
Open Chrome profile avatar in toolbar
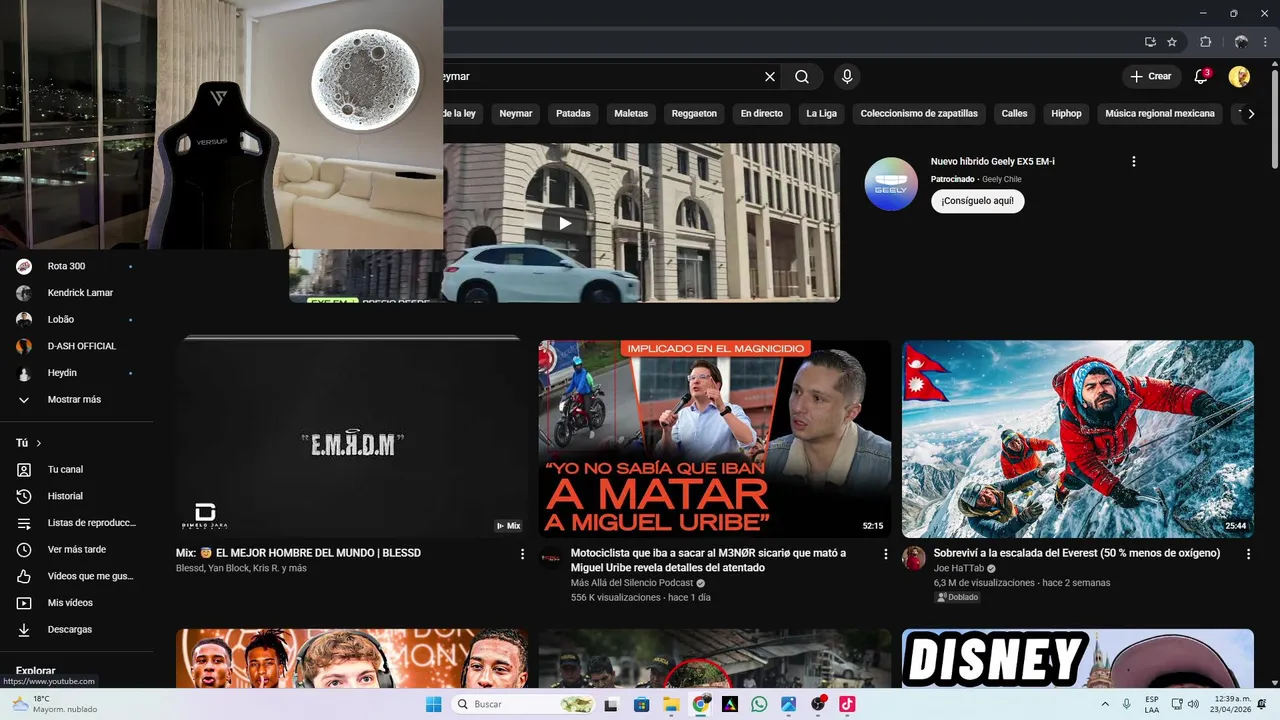[x=1241, y=42]
